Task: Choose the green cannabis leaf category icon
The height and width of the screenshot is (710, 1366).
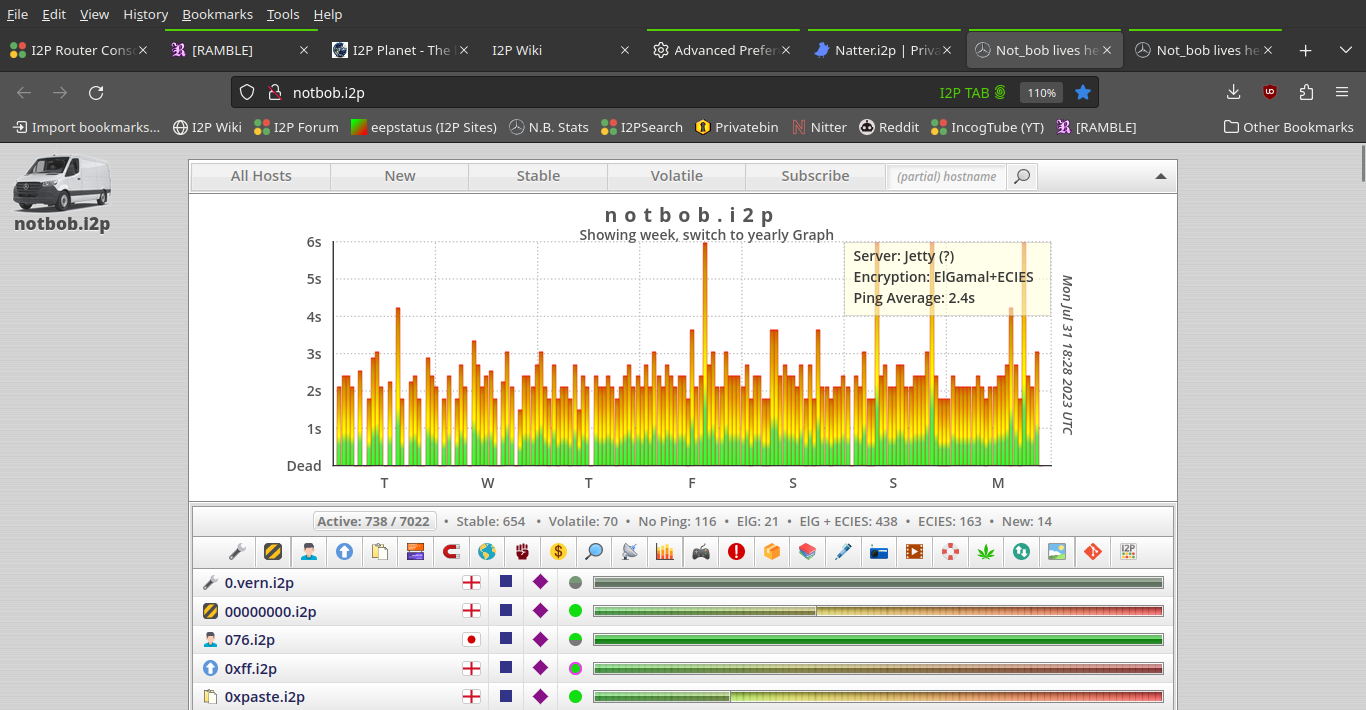Action: pyautogui.click(x=987, y=551)
